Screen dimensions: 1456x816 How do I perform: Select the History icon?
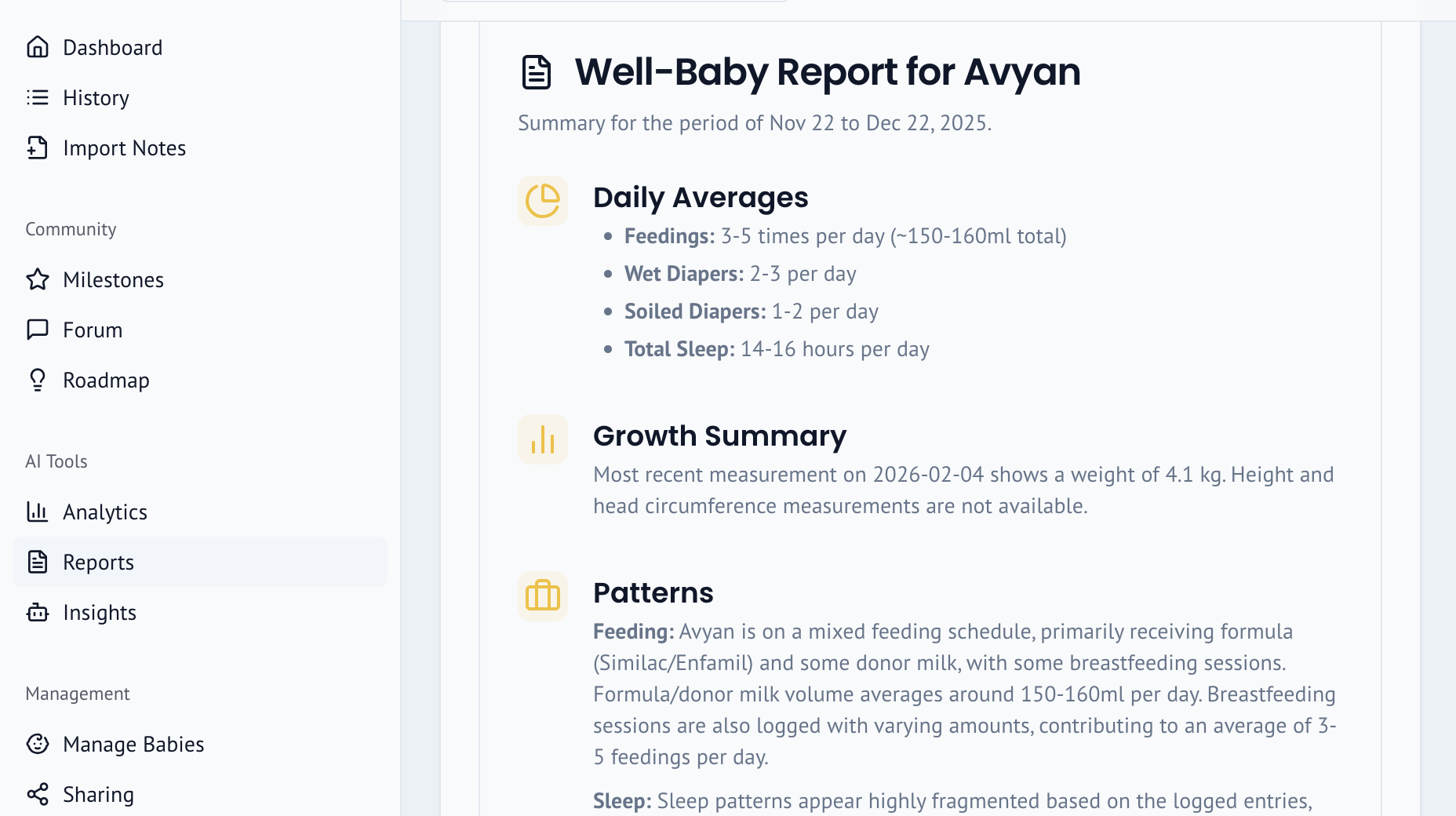[x=38, y=97]
